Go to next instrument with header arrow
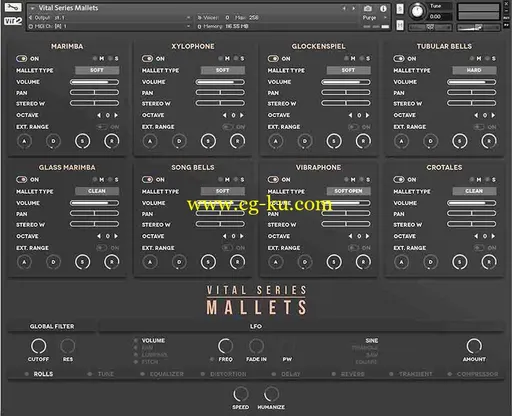 point(353,8)
